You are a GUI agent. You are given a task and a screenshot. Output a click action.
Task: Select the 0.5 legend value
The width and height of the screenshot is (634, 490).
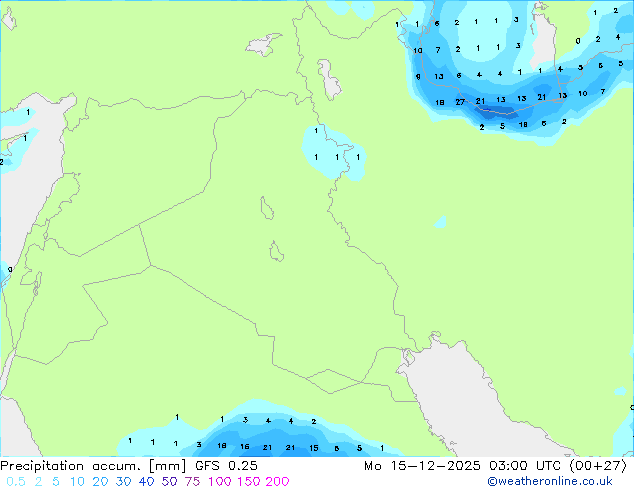point(16,482)
